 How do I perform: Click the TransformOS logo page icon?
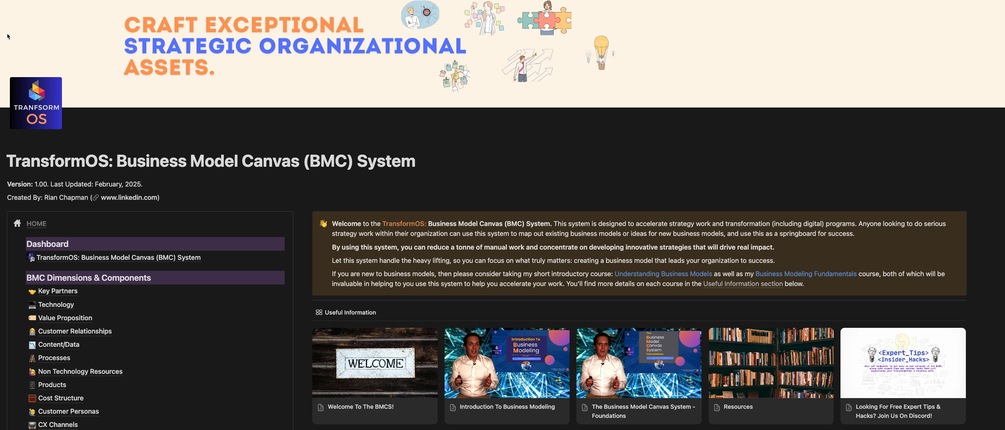click(x=36, y=103)
